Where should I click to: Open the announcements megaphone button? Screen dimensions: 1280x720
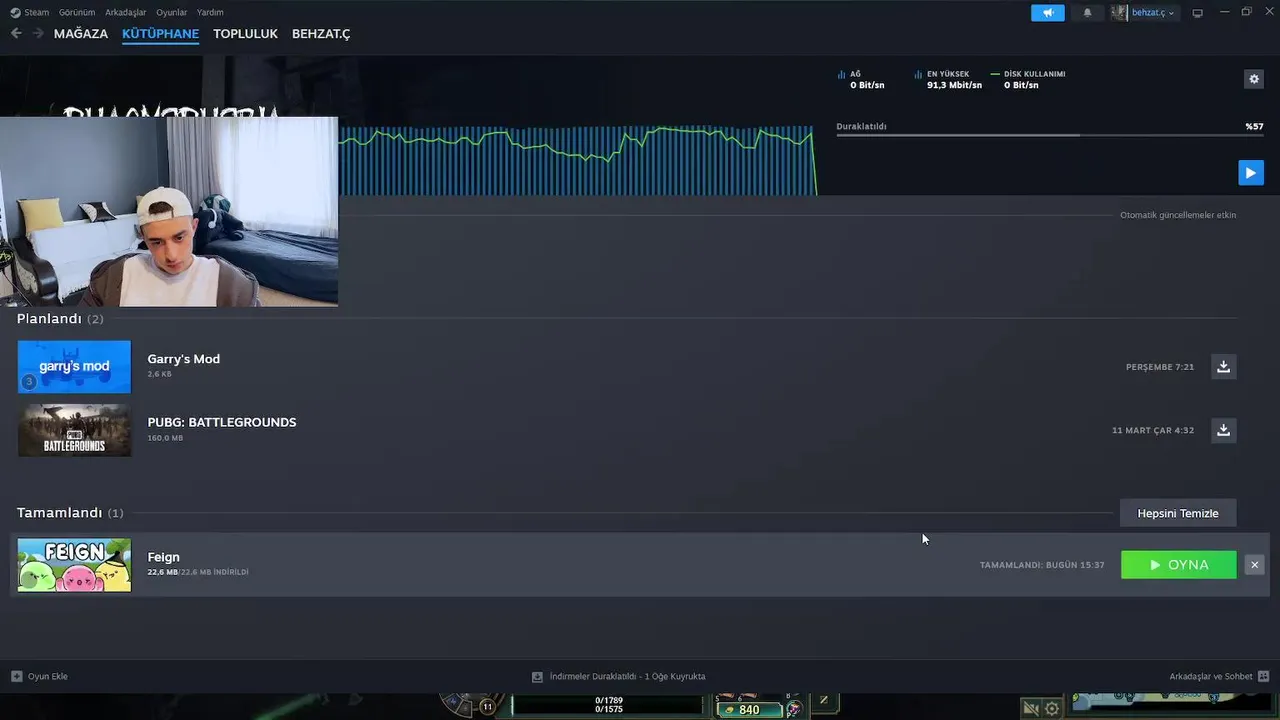1048,13
